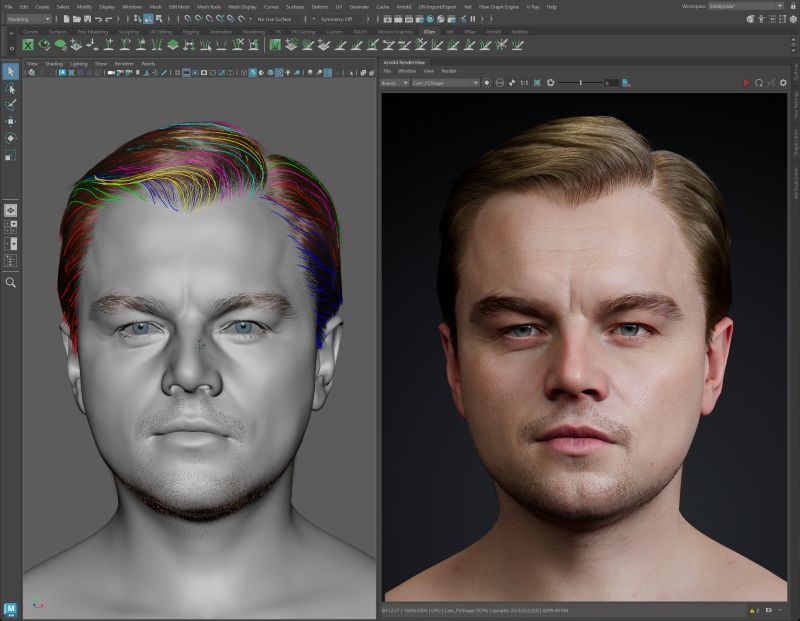Click the solid green grass groom icon
This screenshot has height=621, width=800.
pos(275,45)
